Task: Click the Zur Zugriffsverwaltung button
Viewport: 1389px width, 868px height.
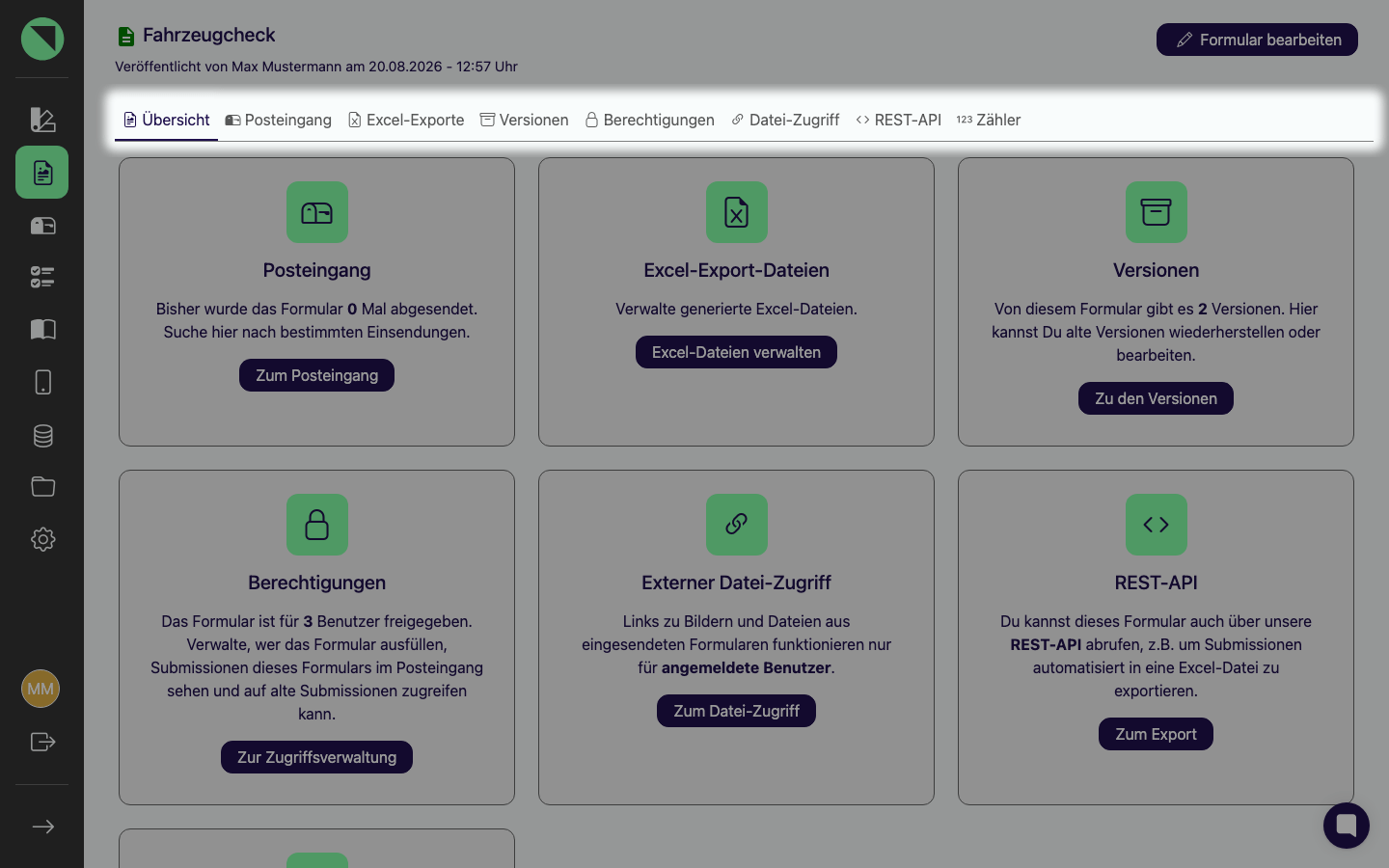Action: click(x=316, y=757)
